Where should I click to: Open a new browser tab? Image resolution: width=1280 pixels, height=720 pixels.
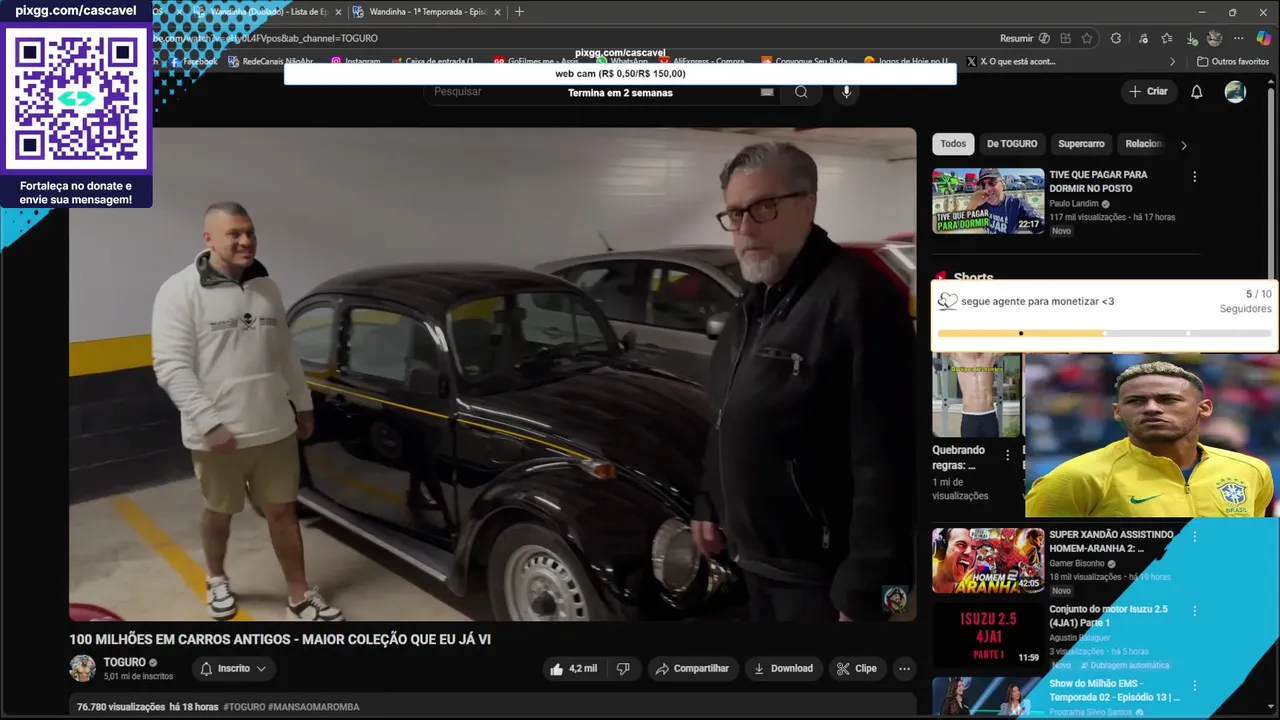pyautogui.click(x=519, y=12)
